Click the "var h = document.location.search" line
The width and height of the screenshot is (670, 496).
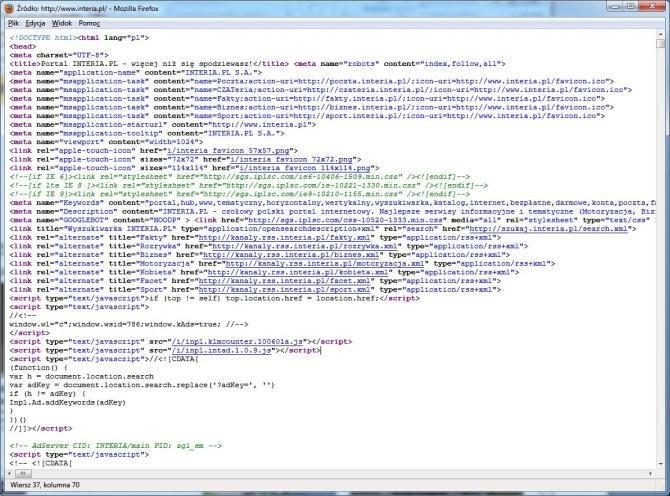point(82,376)
